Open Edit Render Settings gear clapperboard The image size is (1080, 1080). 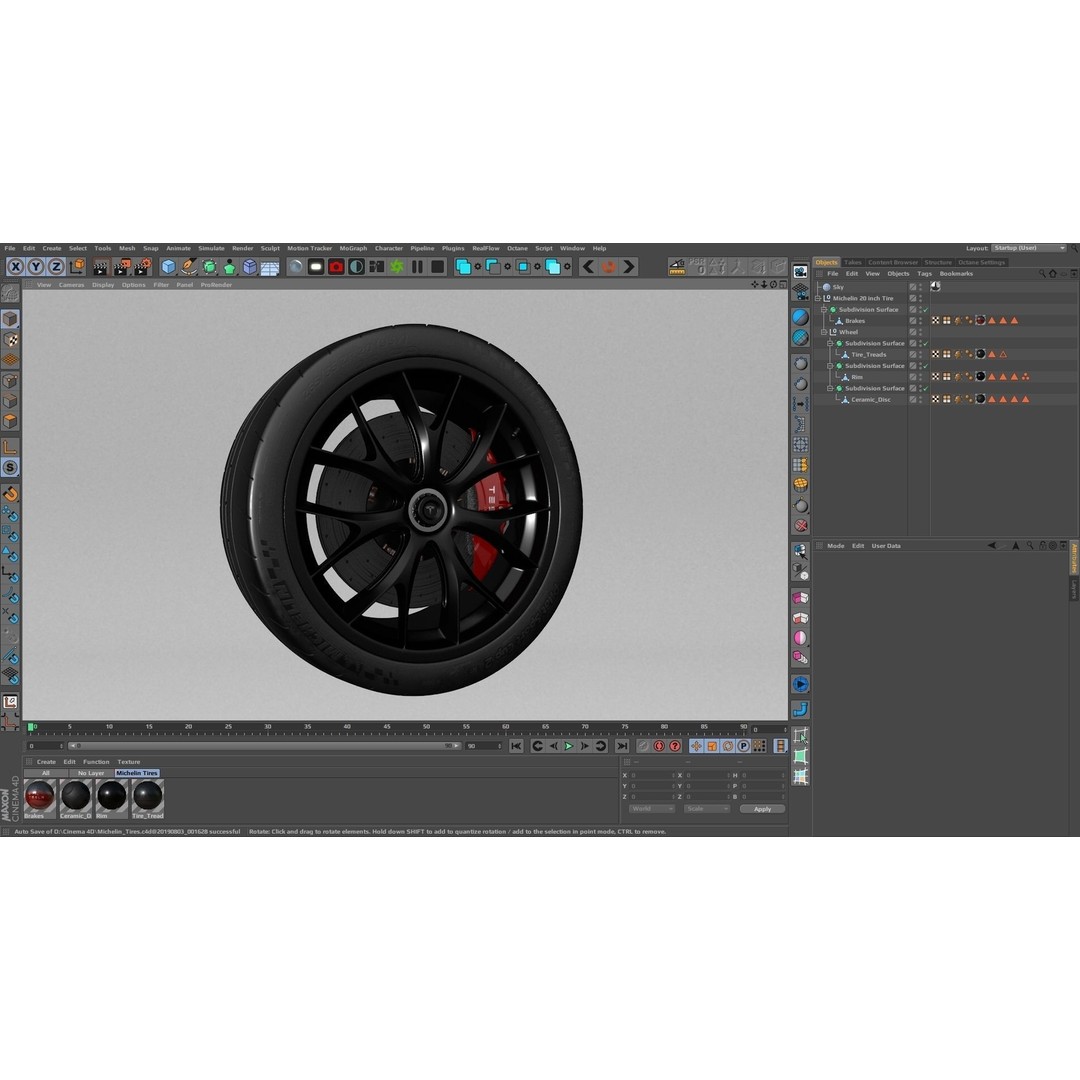[x=143, y=267]
